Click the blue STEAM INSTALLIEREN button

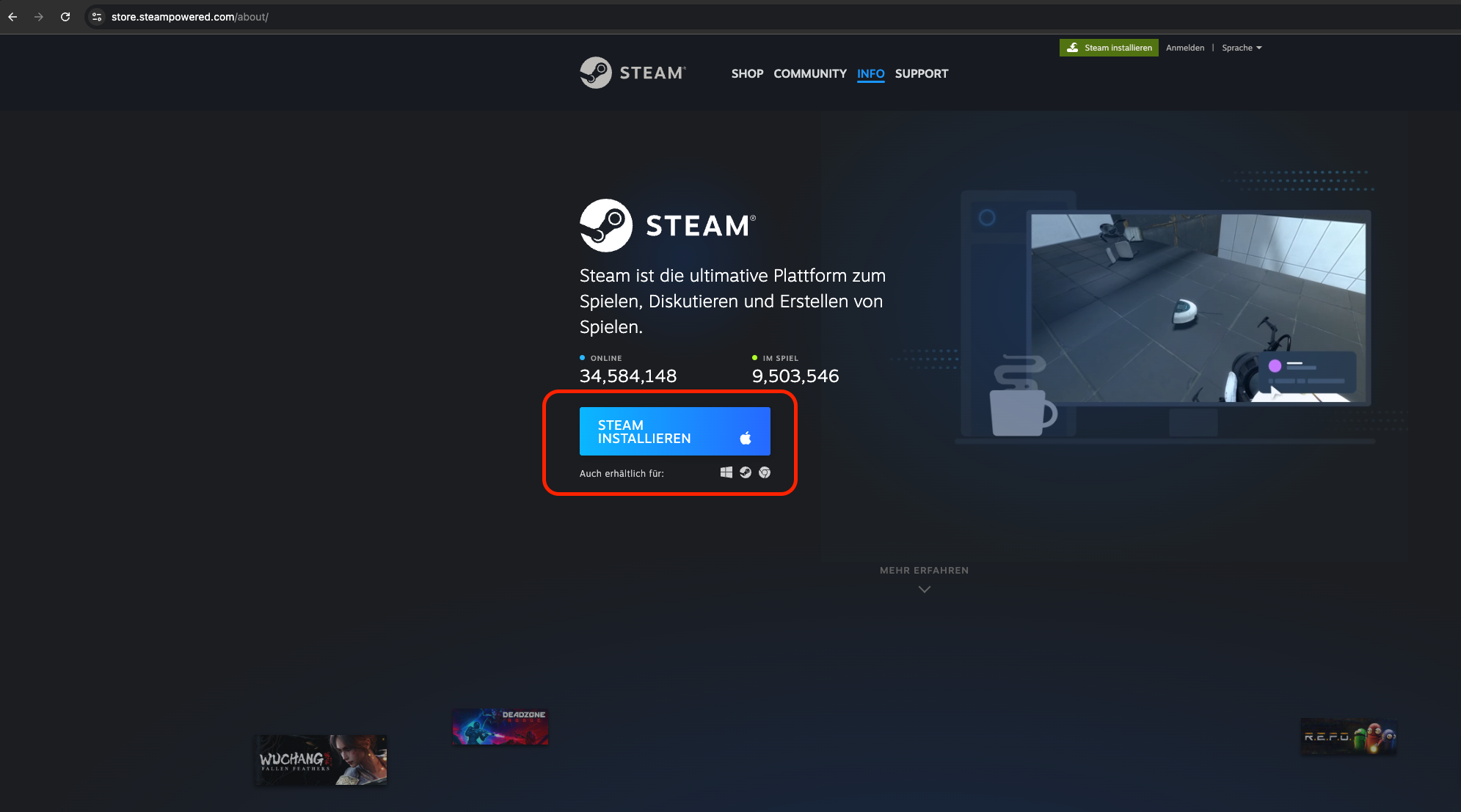pos(674,431)
